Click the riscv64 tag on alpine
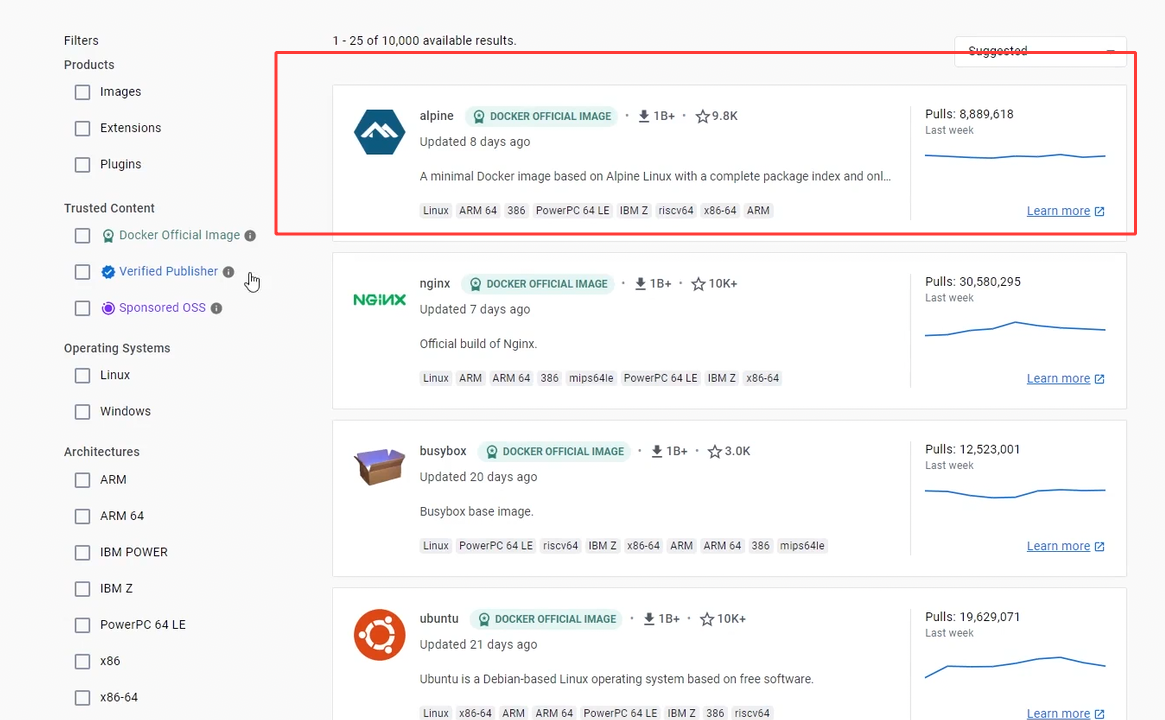 tap(675, 211)
